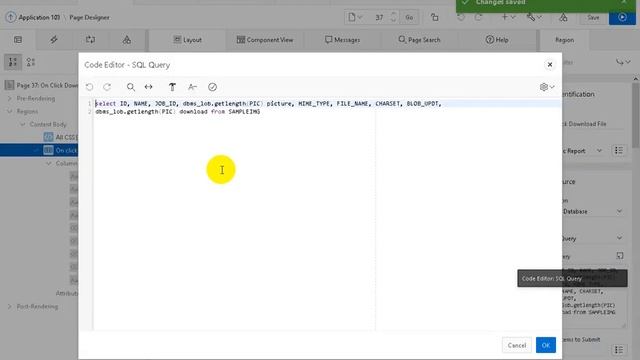
Task: Click the Application 101 breadcrumb
Action: click(39, 18)
